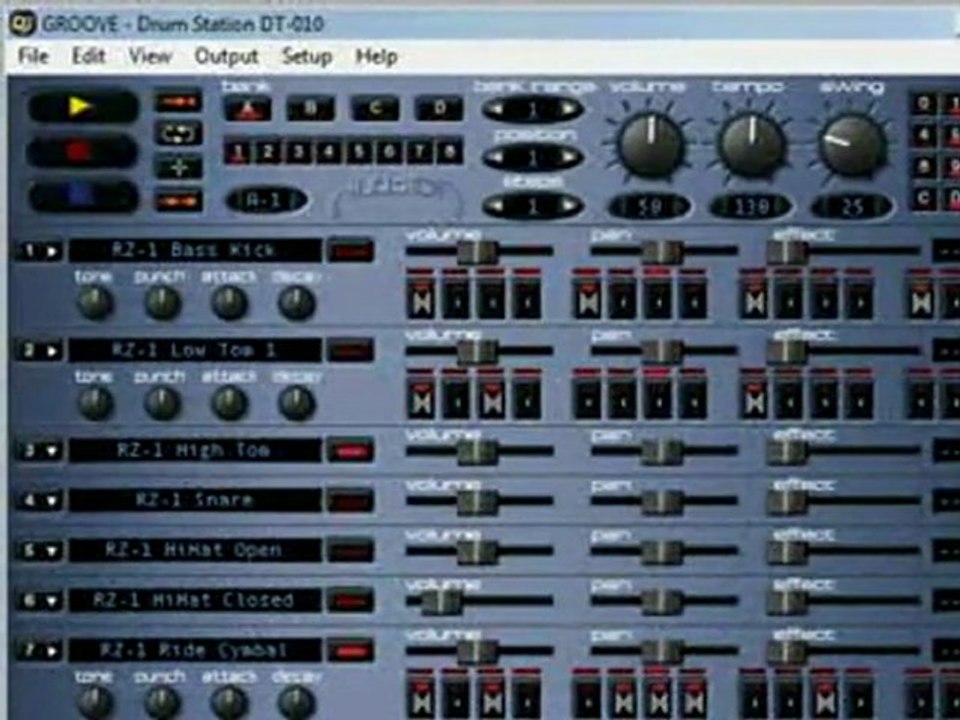Screen dimensions: 960x720
Task: Open the View menu
Action: click(150, 56)
